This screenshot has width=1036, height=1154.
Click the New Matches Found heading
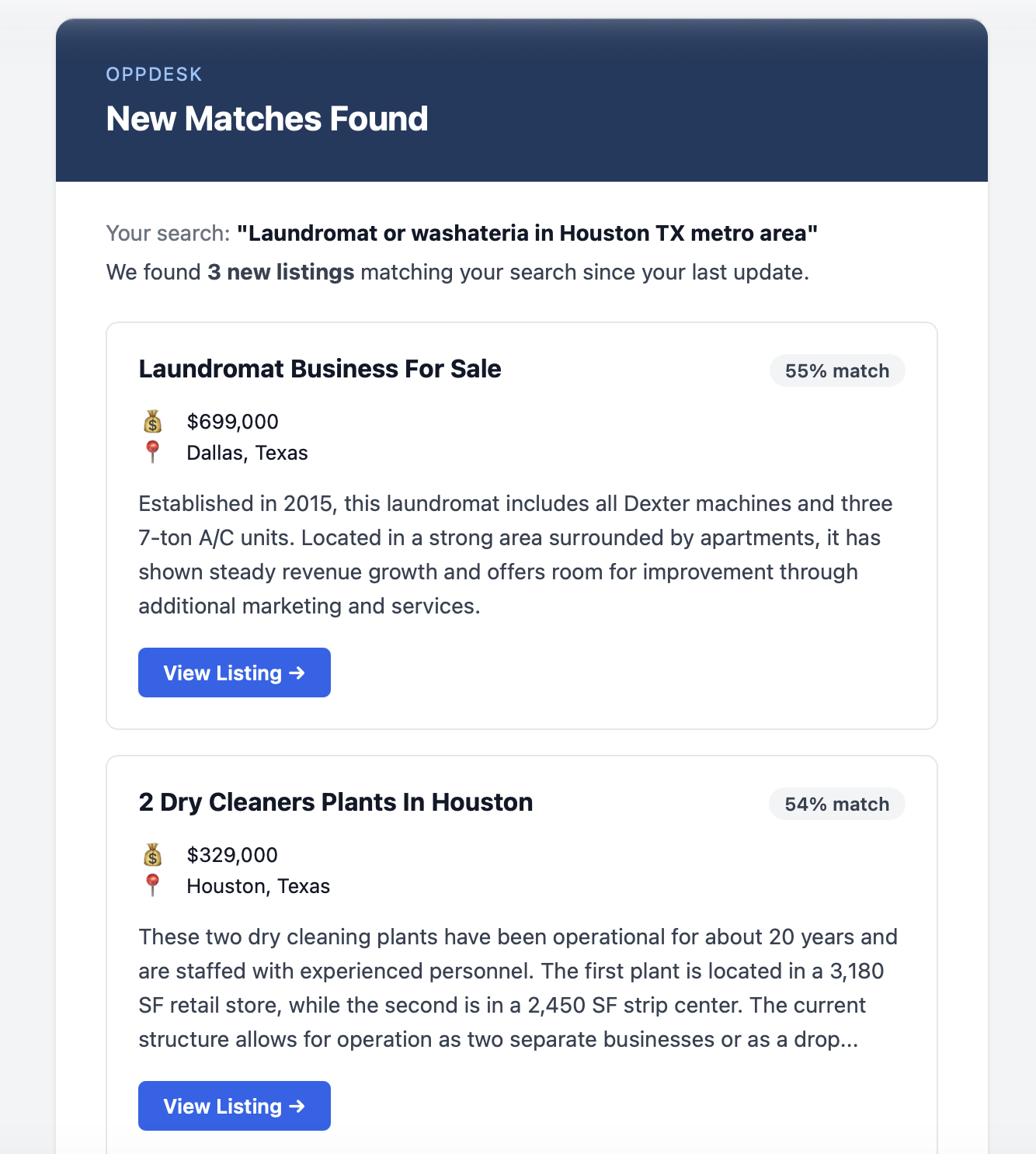click(x=267, y=119)
